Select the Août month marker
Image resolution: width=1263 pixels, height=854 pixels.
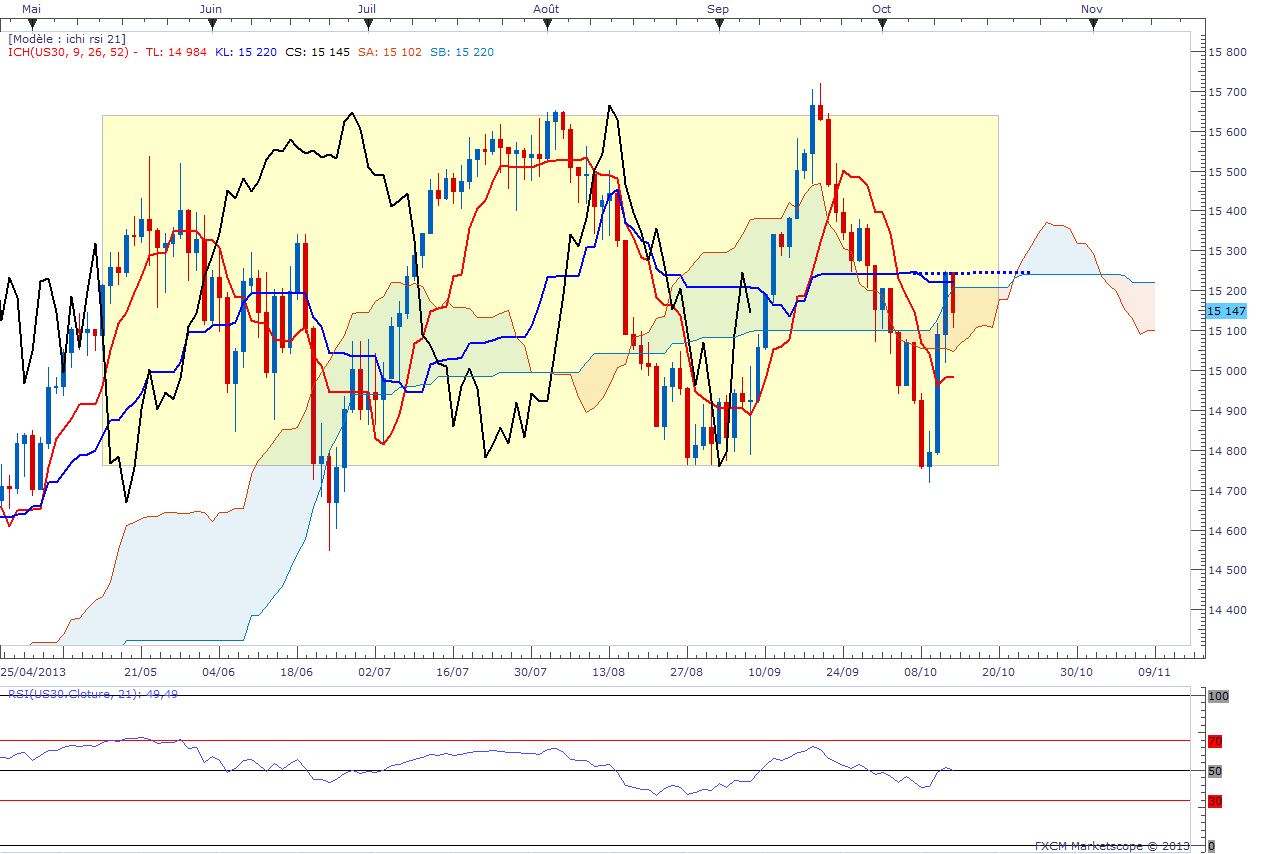(545, 8)
